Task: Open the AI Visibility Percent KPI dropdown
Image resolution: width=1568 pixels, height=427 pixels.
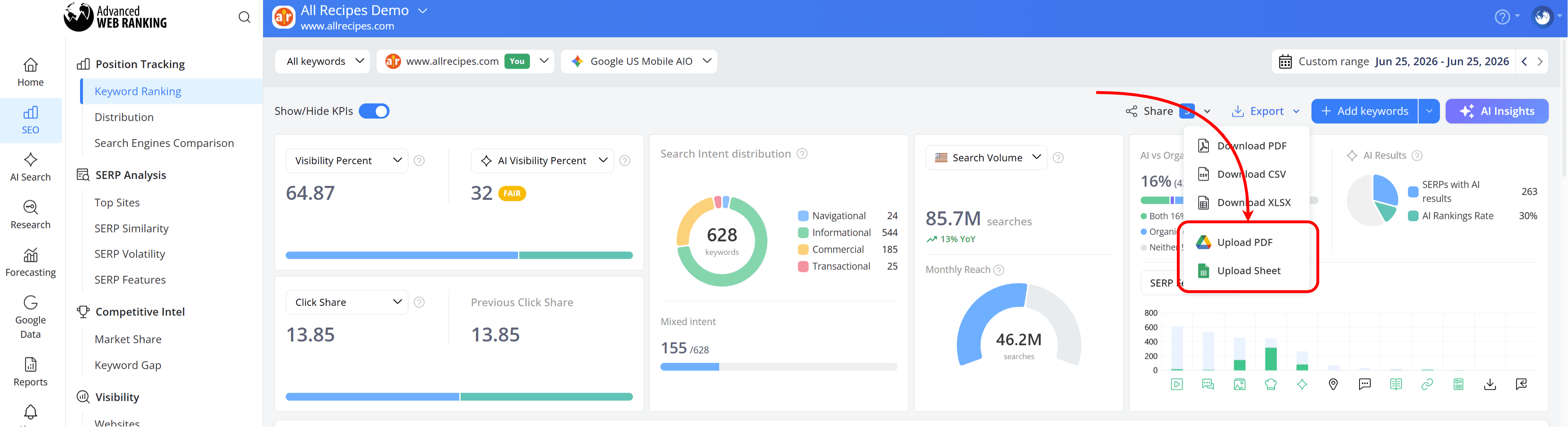Action: (542, 161)
